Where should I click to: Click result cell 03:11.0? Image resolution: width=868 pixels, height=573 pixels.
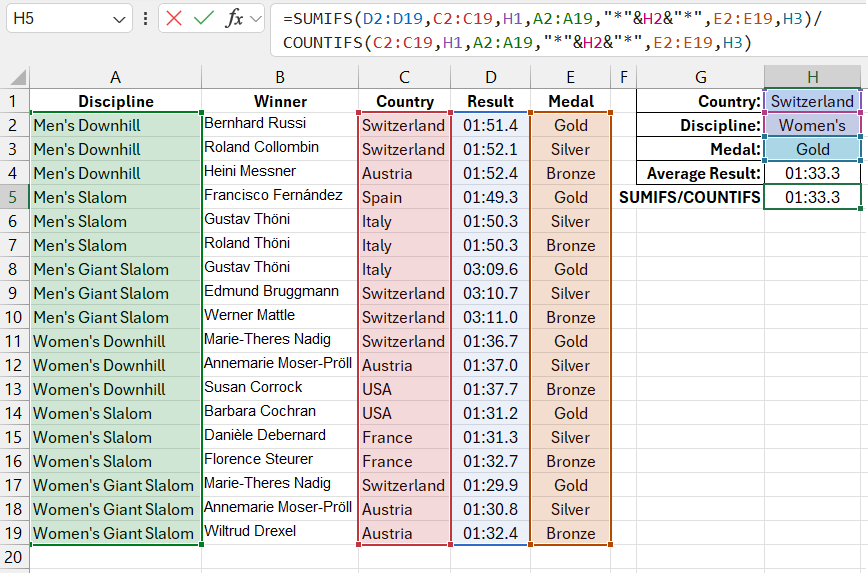(490, 317)
